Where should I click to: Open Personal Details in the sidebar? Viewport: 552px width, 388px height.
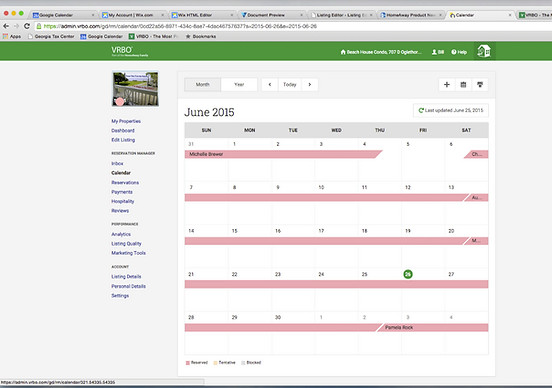click(x=128, y=286)
